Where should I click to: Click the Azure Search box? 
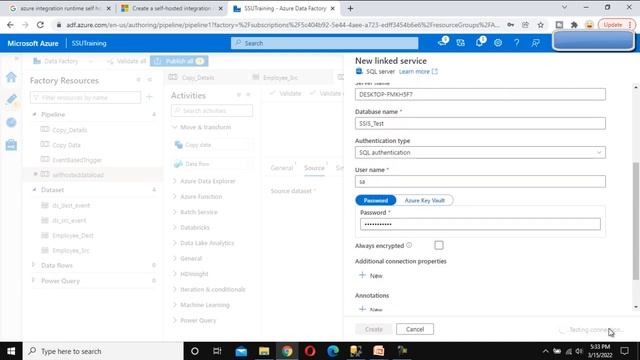(324, 43)
